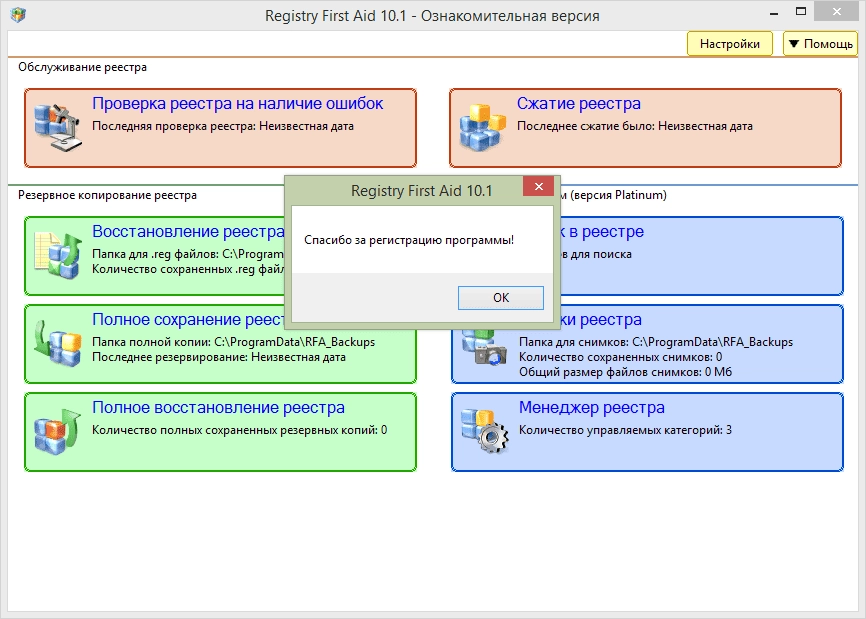866x619 pixels.
Task: Click the application icon in the title bar
Action: (x=18, y=14)
